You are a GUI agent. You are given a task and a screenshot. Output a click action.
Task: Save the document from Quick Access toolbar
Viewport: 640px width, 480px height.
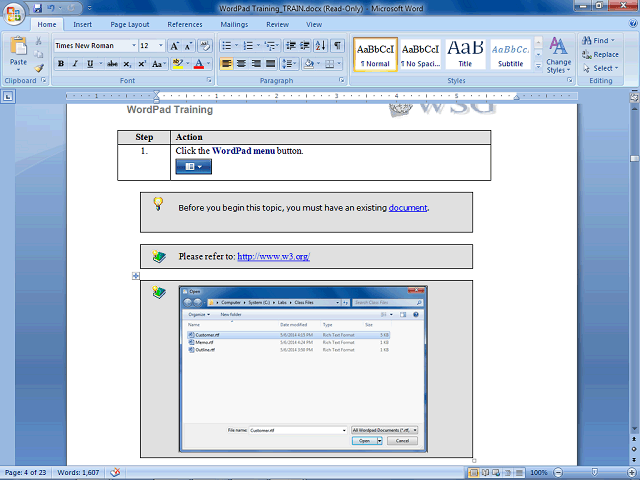[x=38, y=8]
